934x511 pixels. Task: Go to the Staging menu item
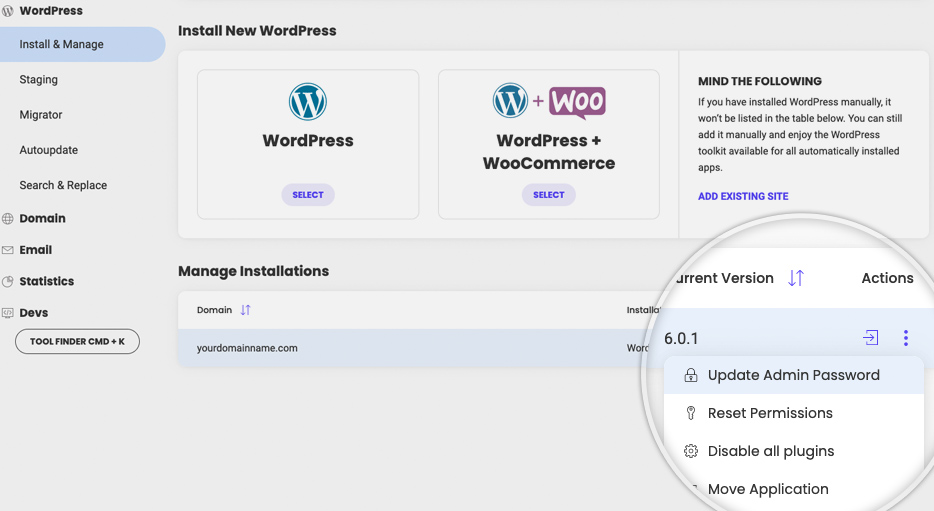coord(39,79)
